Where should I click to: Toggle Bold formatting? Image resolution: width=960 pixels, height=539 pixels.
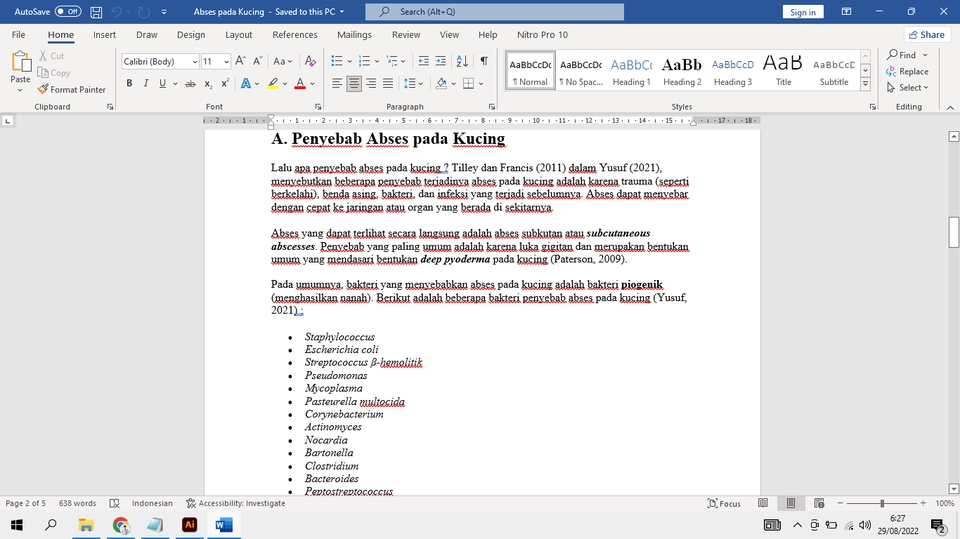[129, 83]
